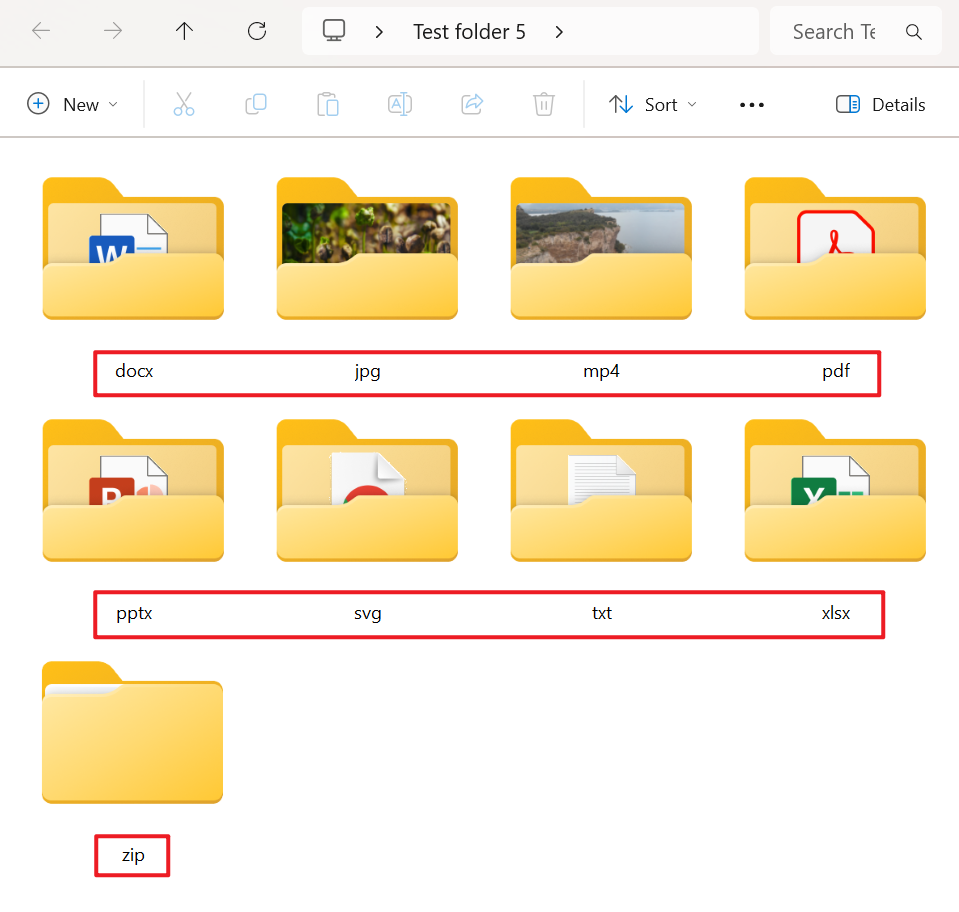Select the txt folder icon
This screenshot has width=959, height=912.
[601, 490]
